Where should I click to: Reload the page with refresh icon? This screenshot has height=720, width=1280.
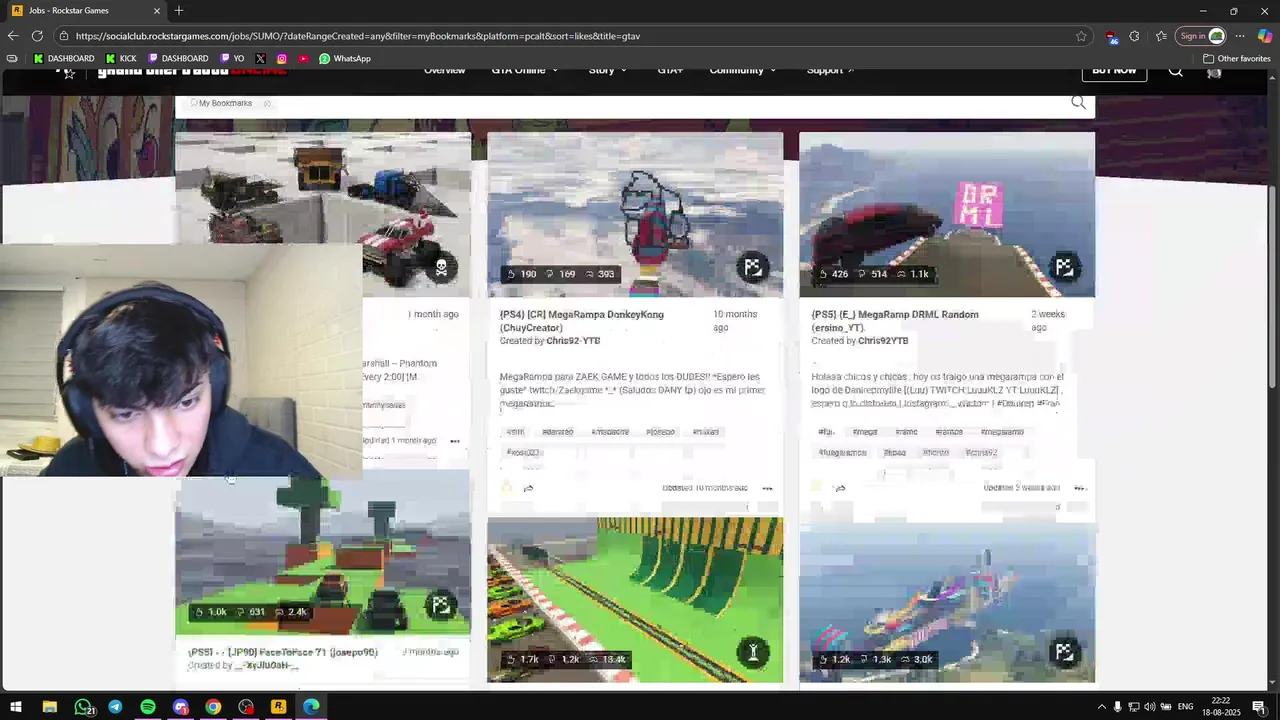37,36
